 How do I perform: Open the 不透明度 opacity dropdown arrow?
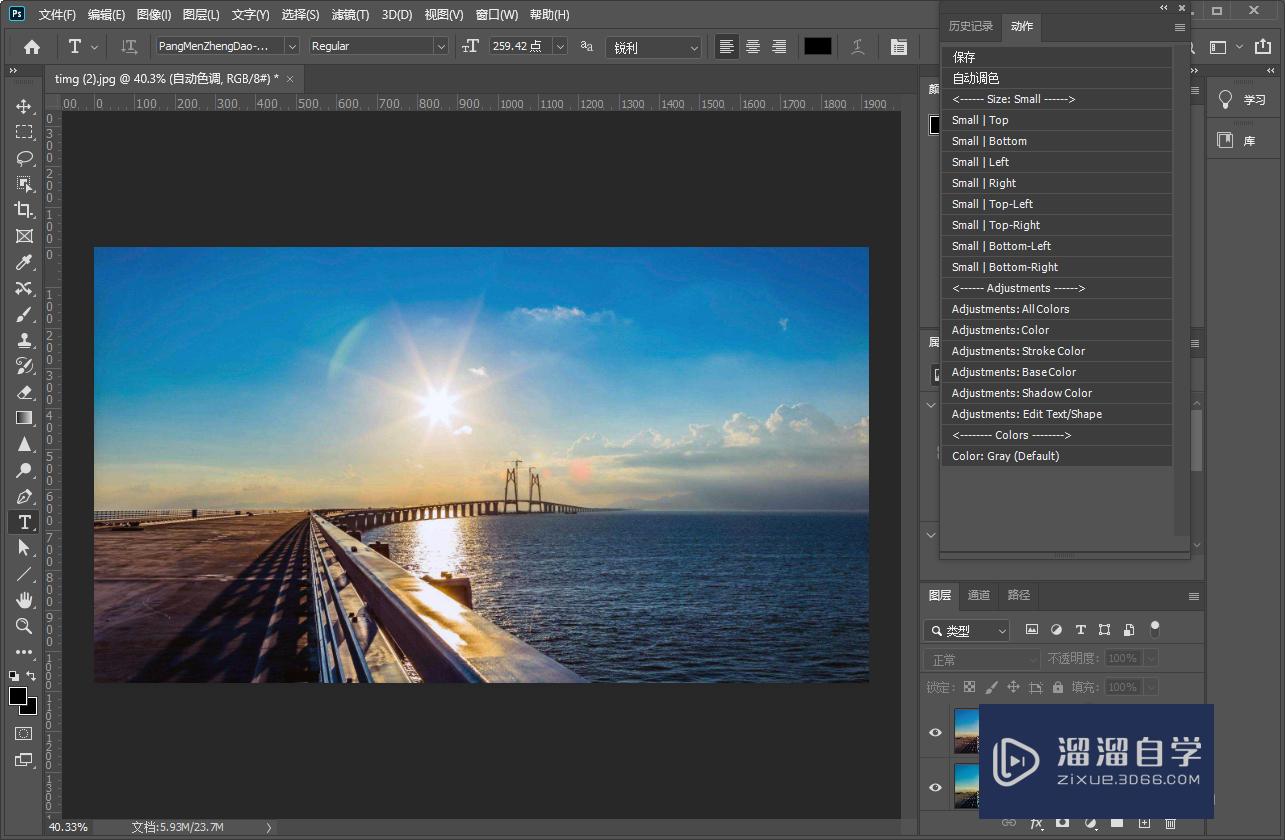(x=1151, y=658)
